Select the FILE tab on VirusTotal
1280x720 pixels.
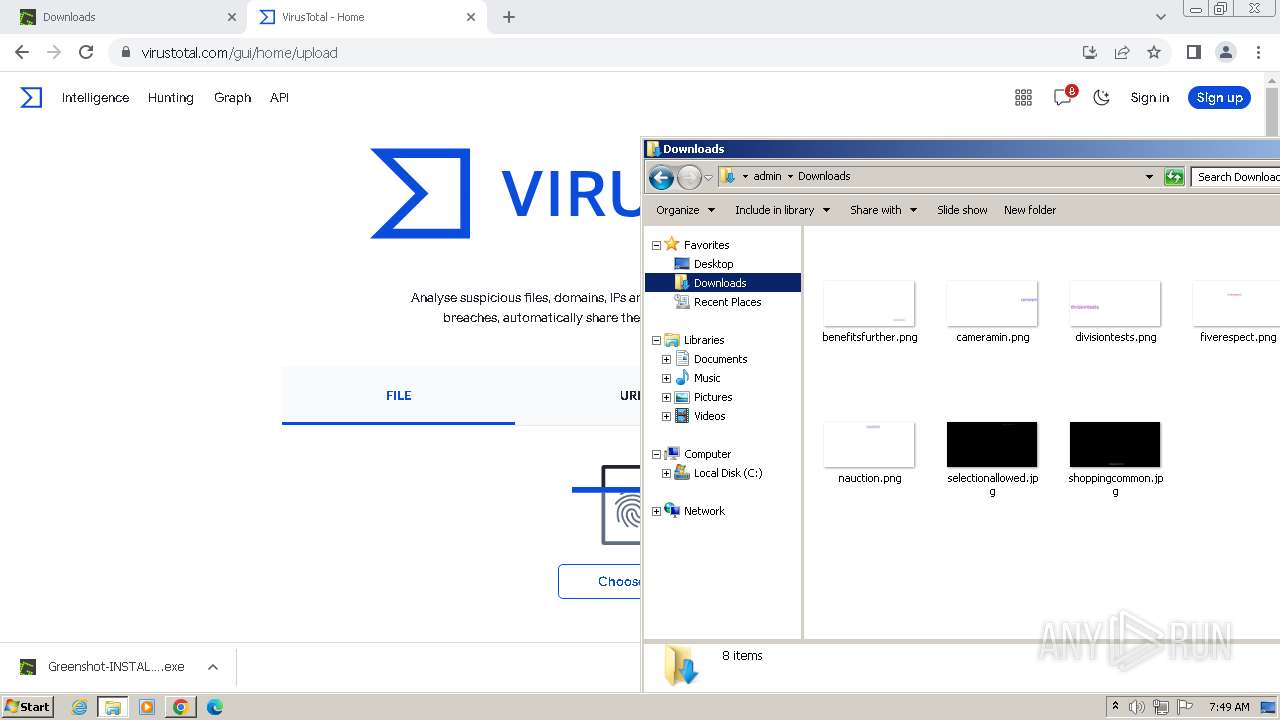pos(398,395)
